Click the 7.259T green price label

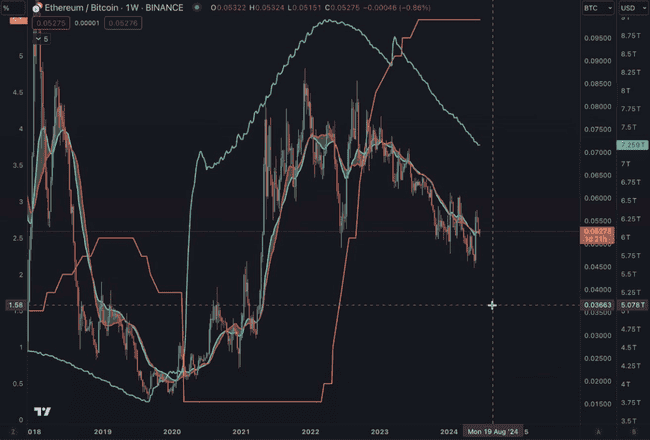click(632, 145)
